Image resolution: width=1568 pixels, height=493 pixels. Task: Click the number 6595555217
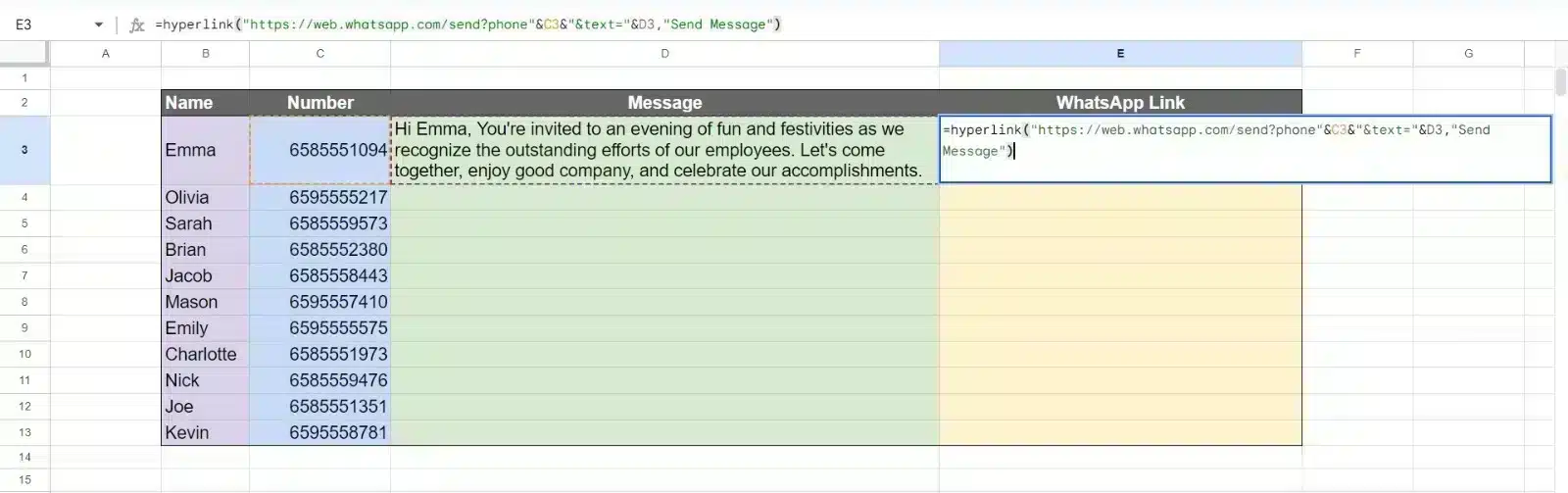pos(338,197)
